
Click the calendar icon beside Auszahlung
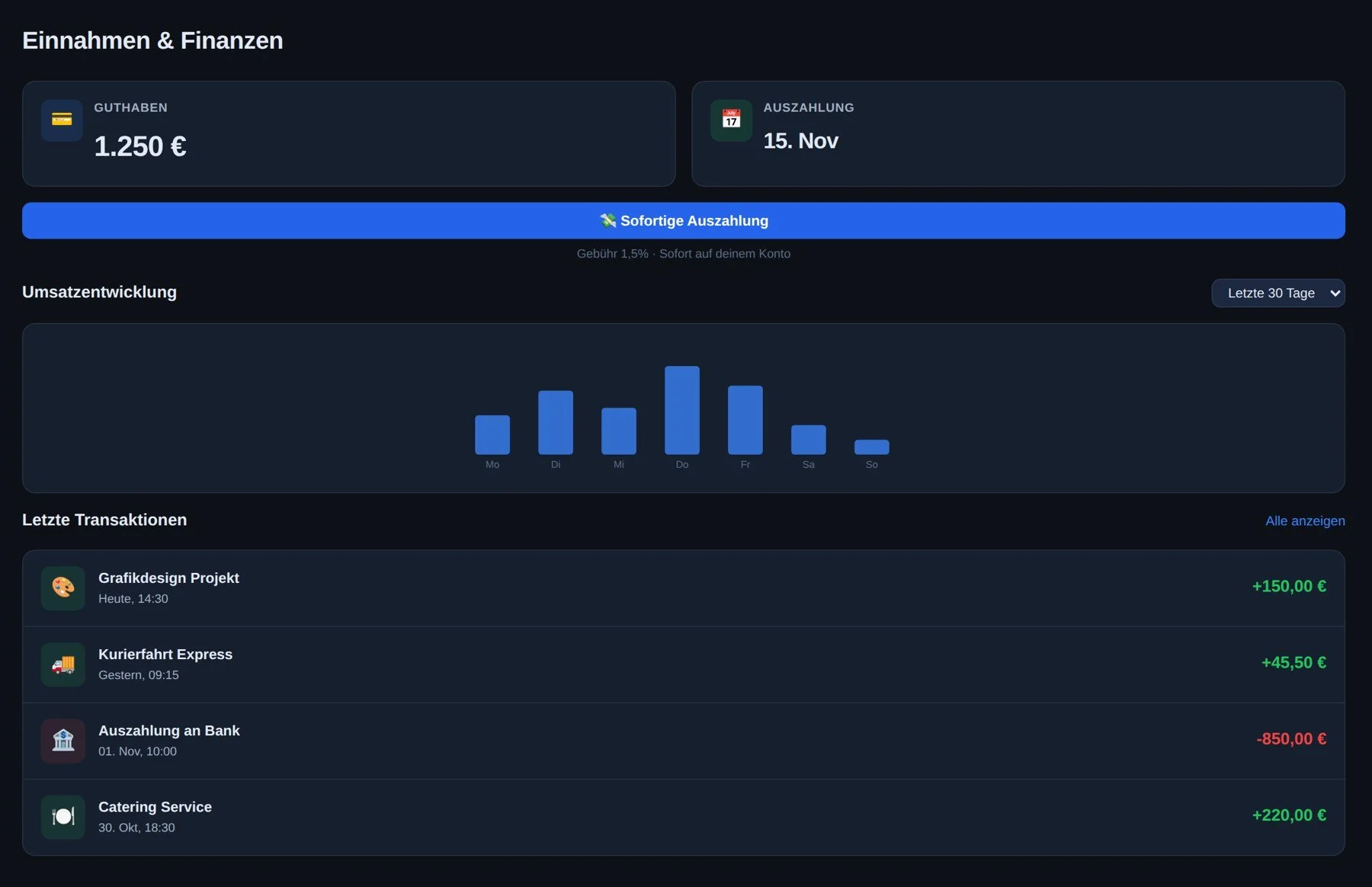click(731, 120)
